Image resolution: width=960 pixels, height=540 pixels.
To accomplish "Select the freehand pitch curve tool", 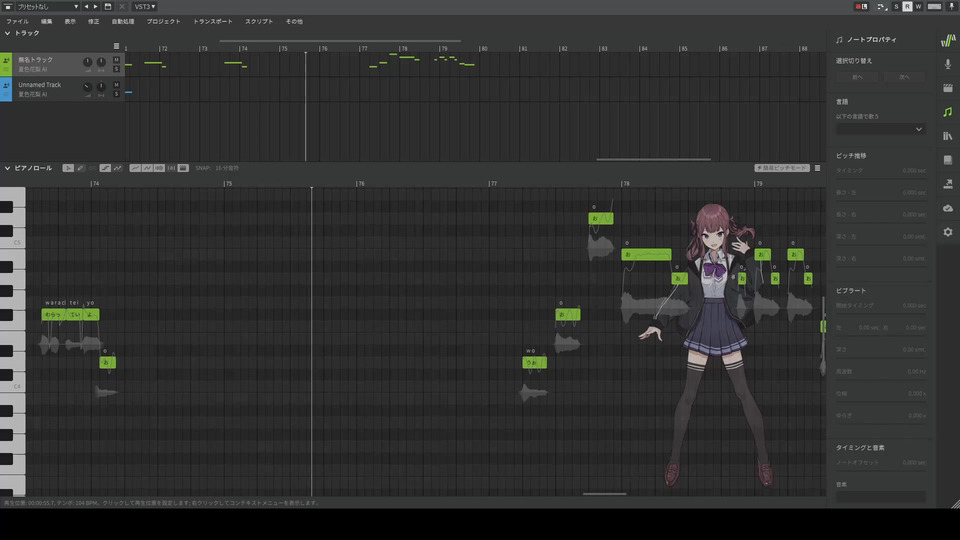I will [118, 168].
